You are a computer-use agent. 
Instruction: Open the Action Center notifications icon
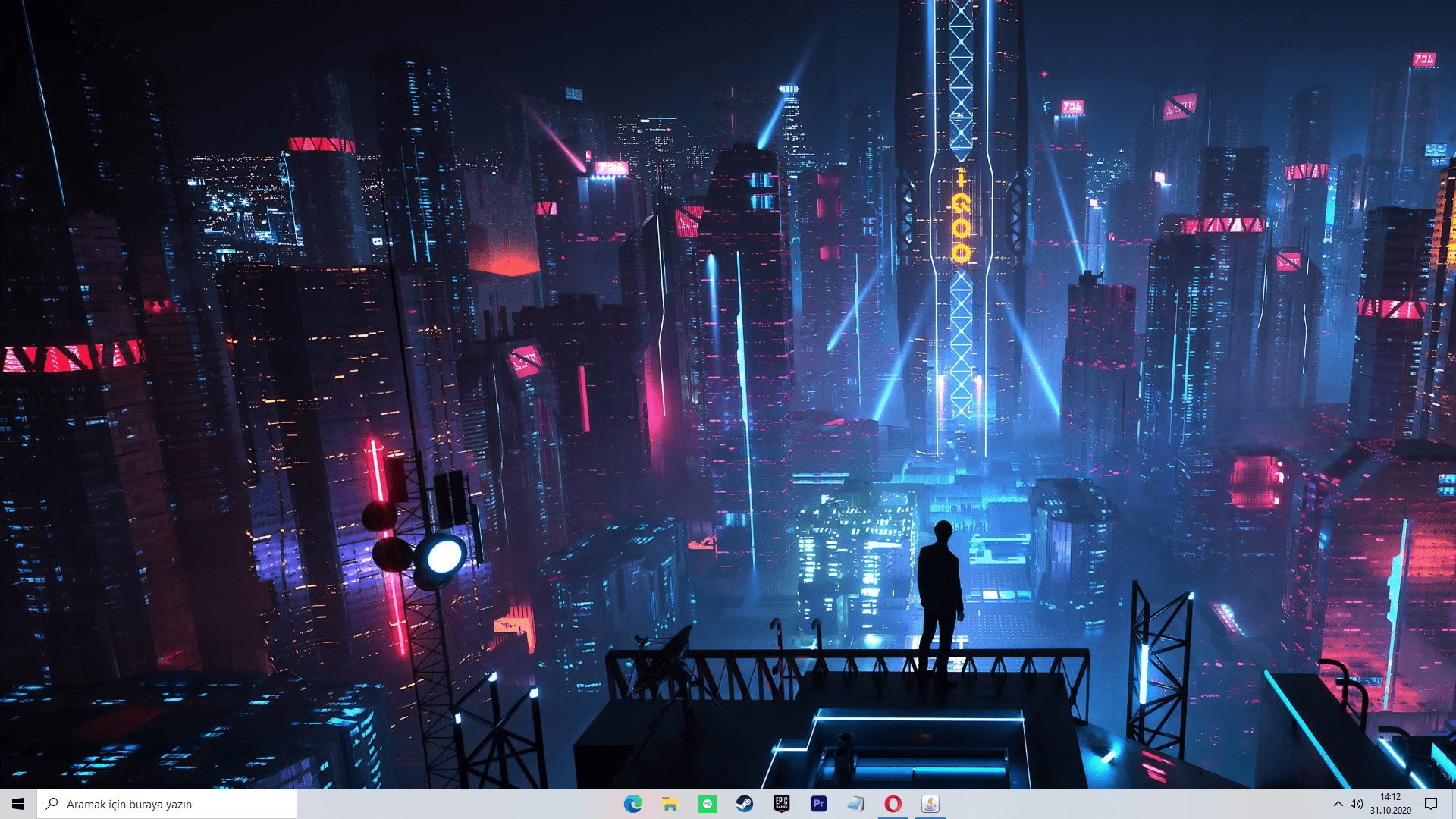[1431, 804]
